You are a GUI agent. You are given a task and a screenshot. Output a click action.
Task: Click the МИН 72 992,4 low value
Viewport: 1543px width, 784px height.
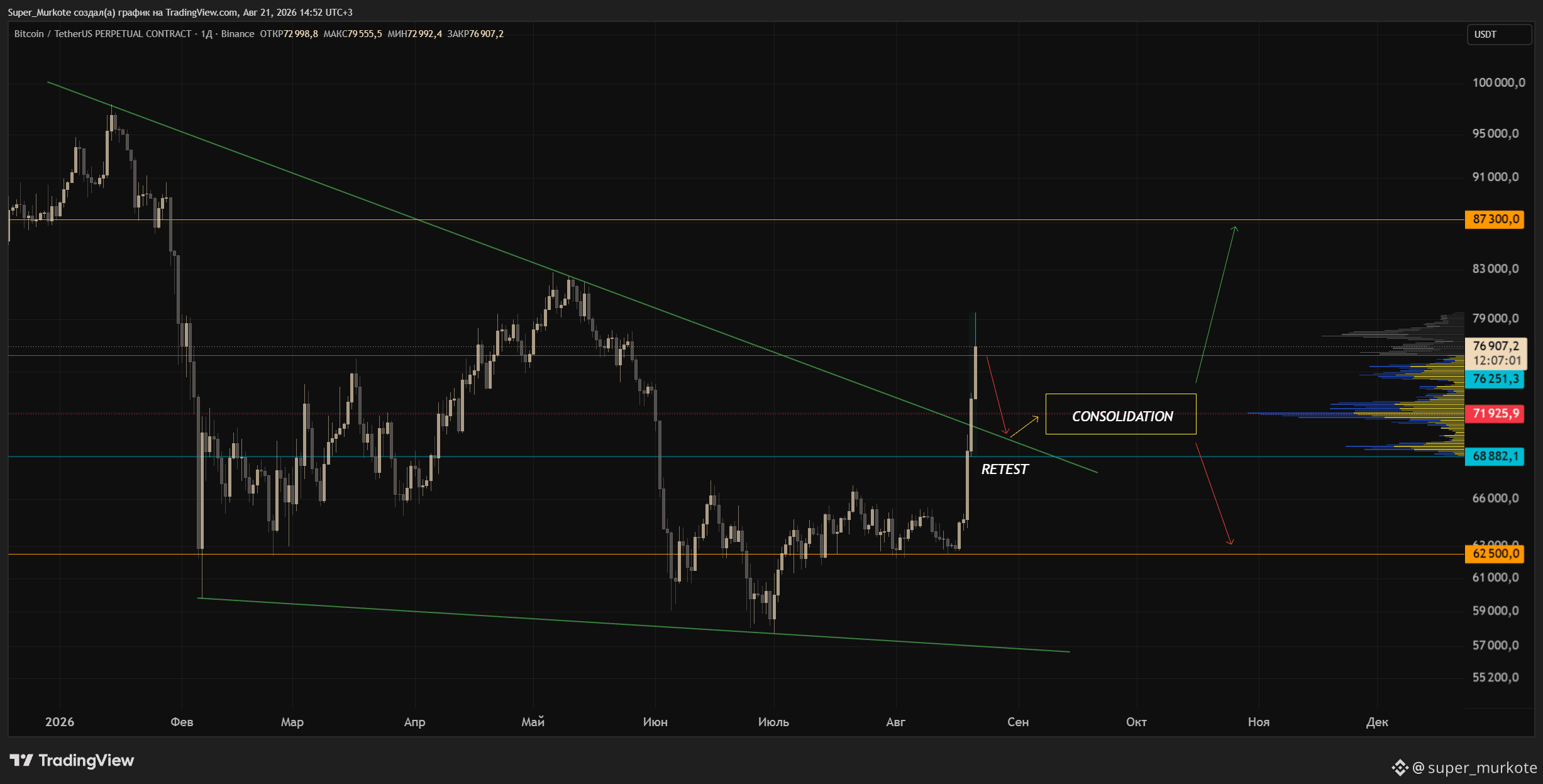pyautogui.click(x=414, y=34)
